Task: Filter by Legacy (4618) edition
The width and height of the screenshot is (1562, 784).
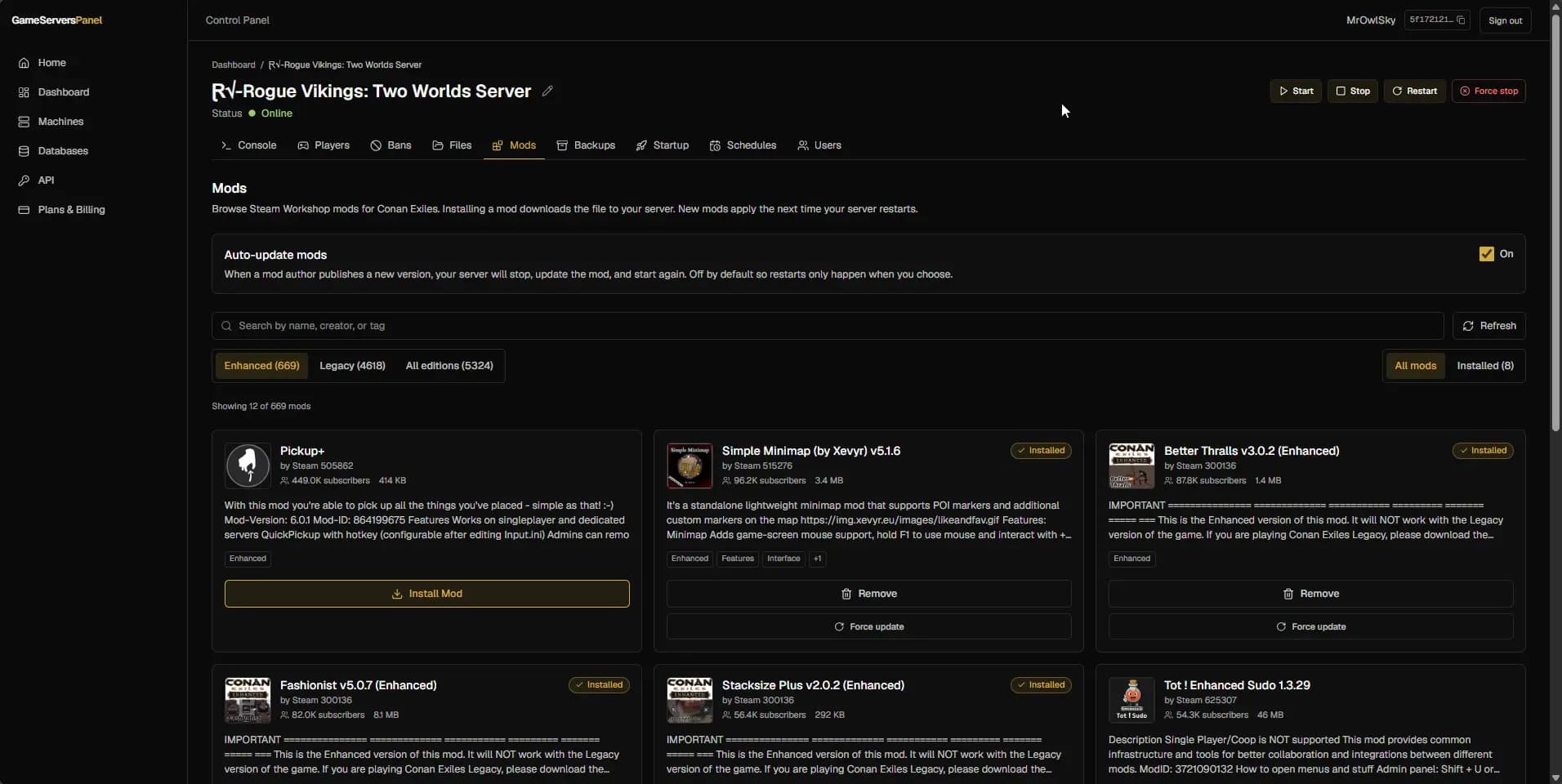Action: 352,366
